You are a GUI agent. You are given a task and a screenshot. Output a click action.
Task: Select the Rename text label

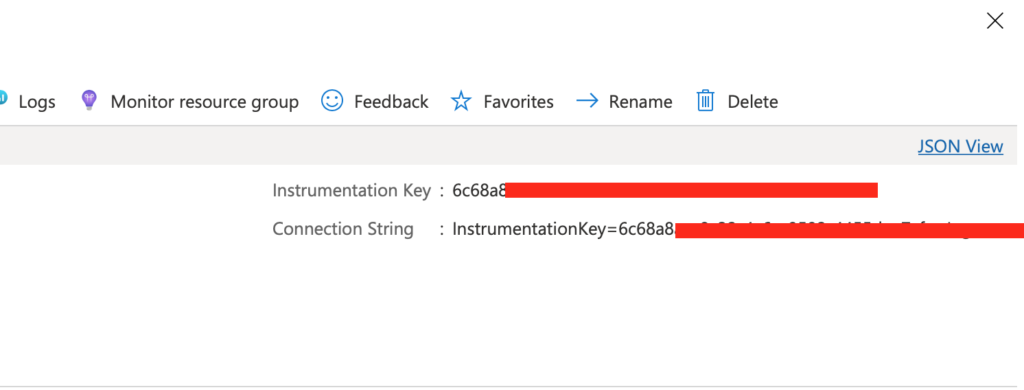(x=640, y=102)
